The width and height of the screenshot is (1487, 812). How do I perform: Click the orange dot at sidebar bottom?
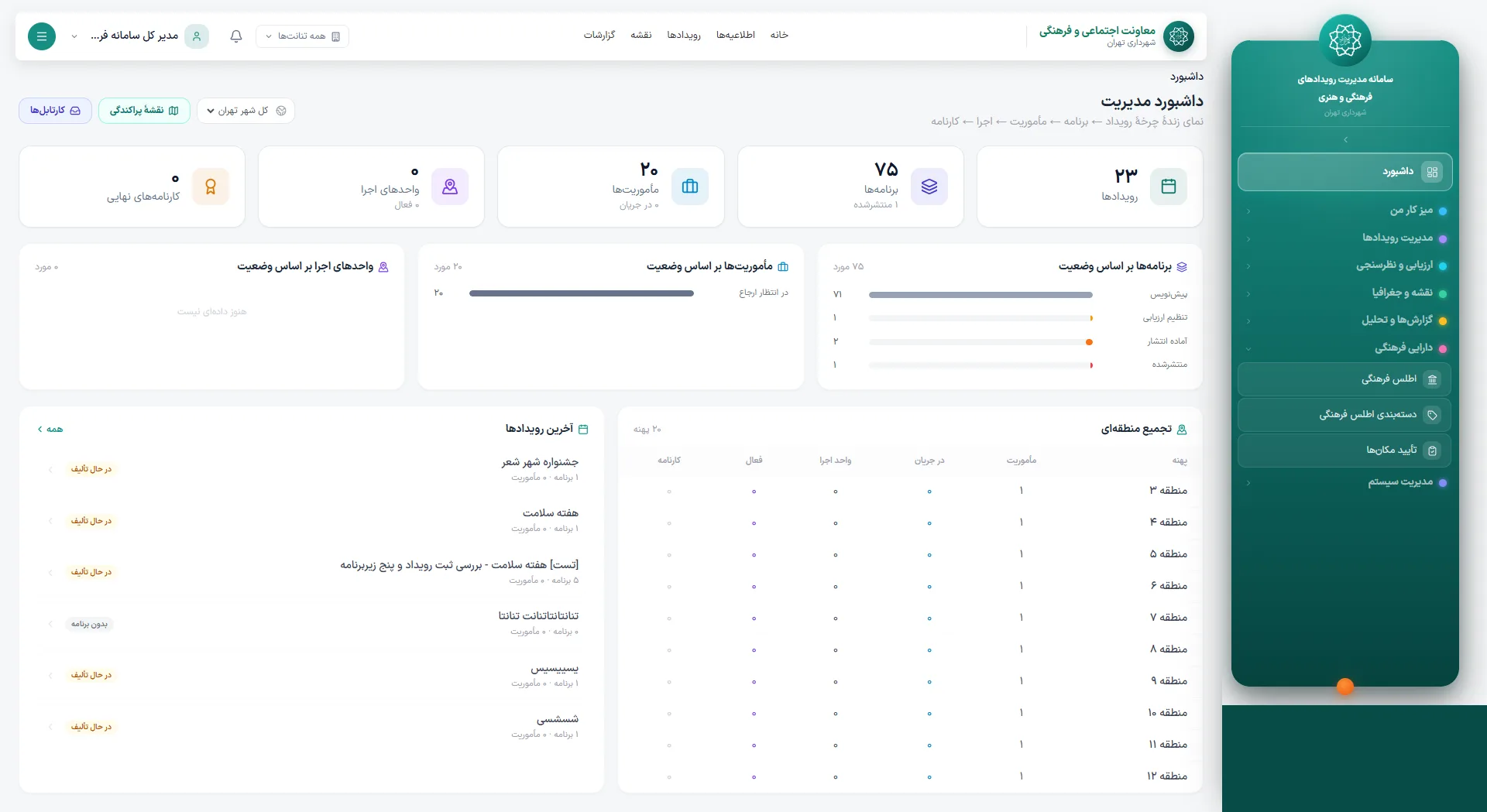(x=1345, y=686)
